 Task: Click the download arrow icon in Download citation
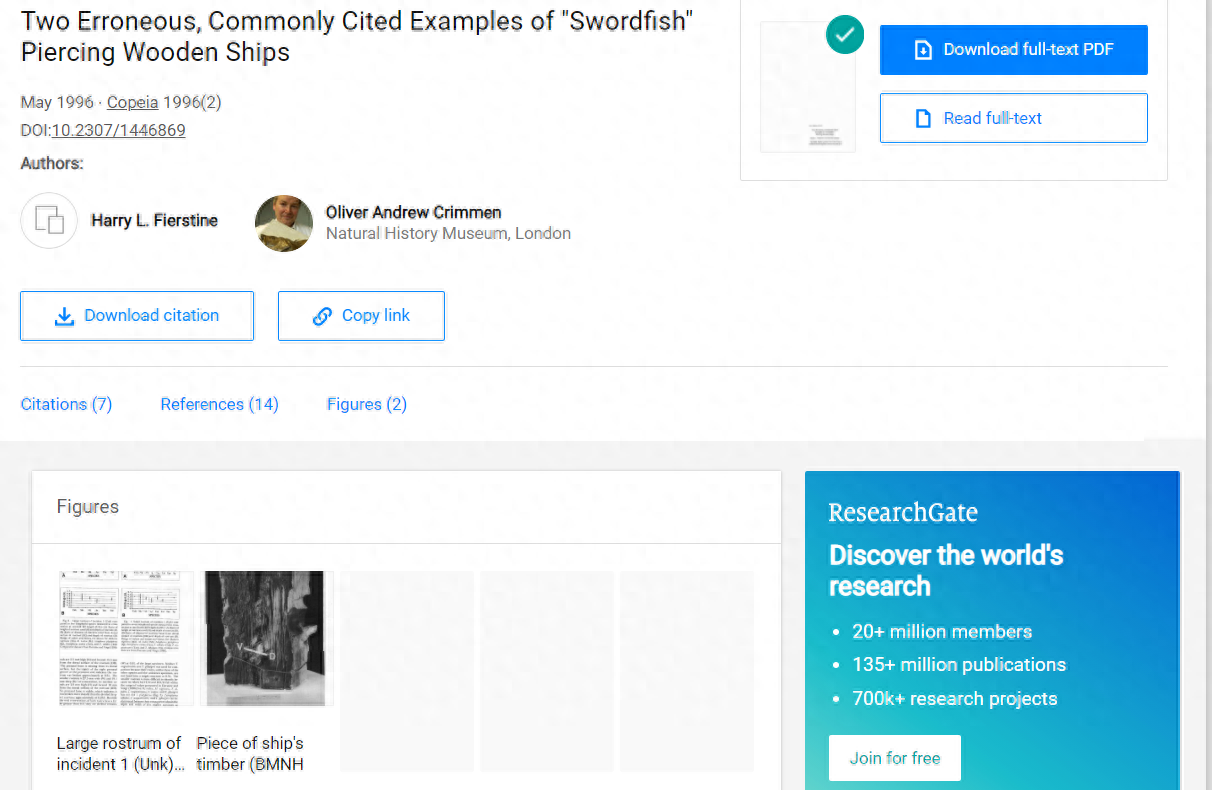click(64, 316)
